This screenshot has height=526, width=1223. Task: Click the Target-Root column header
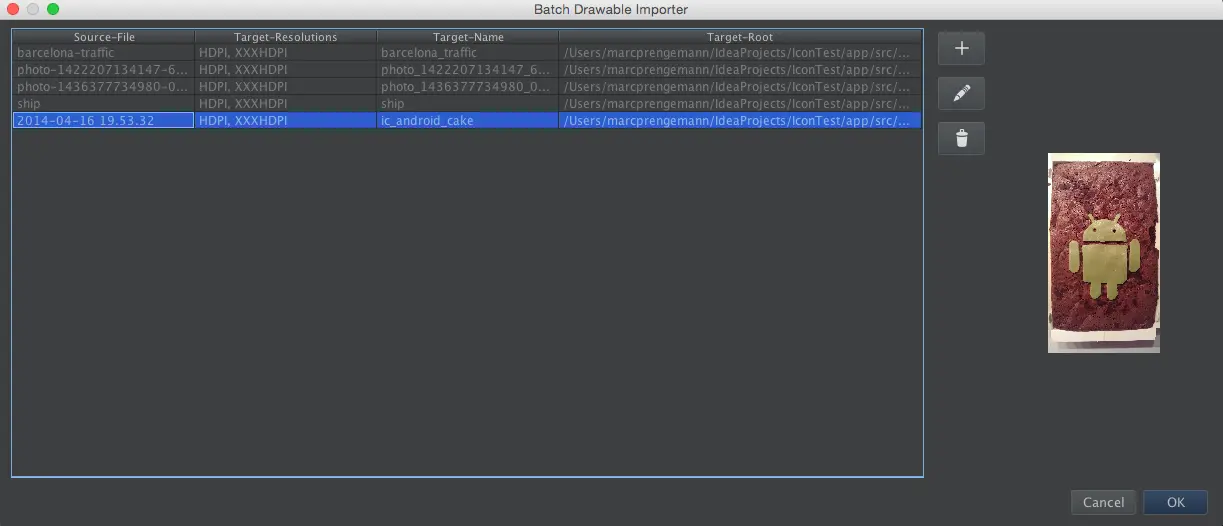(x=740, y=37)
